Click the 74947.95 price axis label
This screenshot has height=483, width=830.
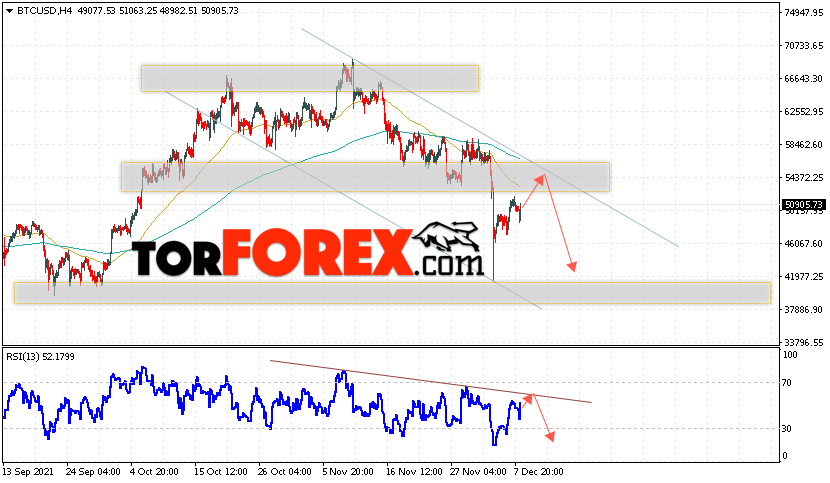804,13
